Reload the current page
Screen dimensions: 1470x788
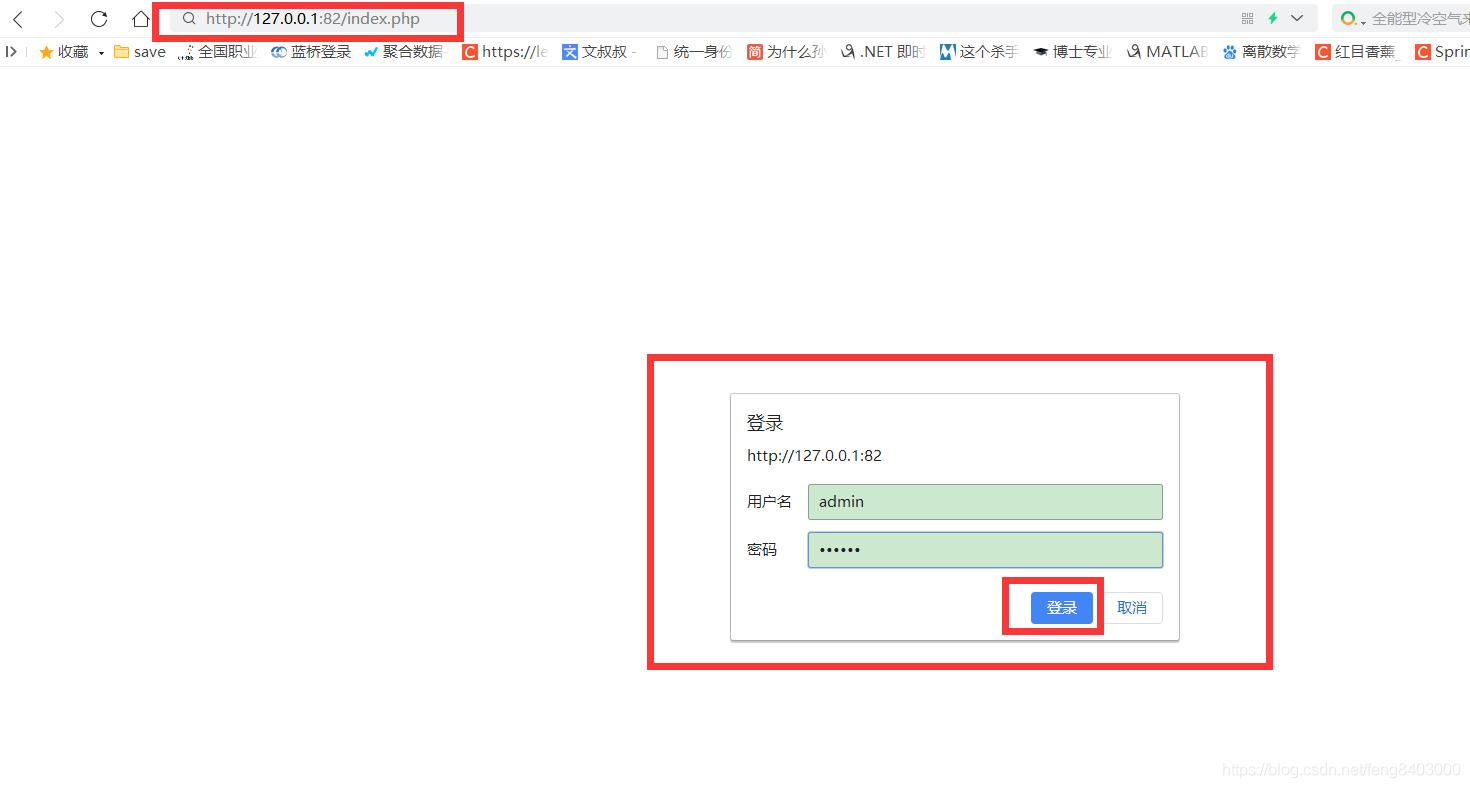point(98,18)
